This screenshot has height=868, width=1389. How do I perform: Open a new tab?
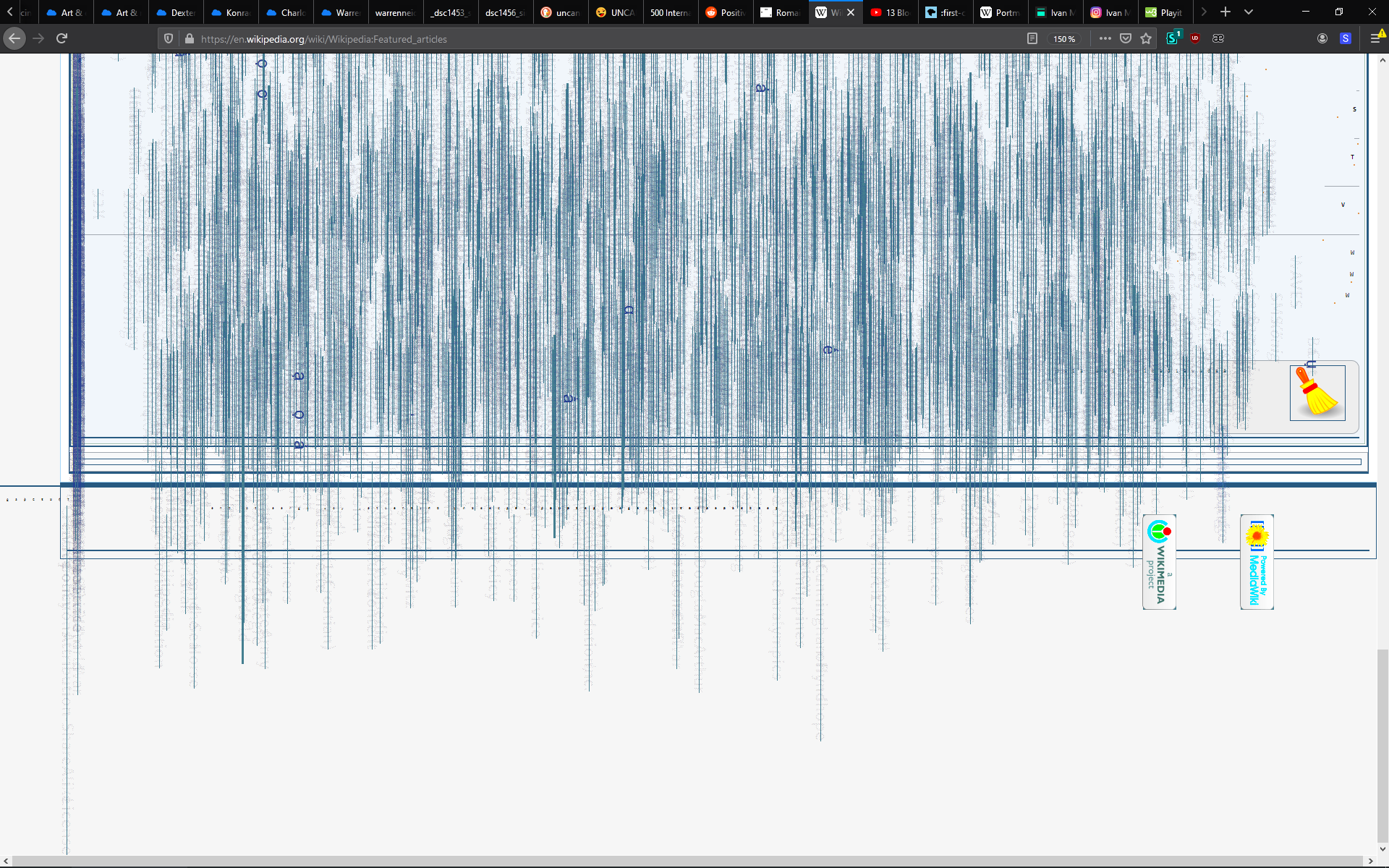point(1226,12)
